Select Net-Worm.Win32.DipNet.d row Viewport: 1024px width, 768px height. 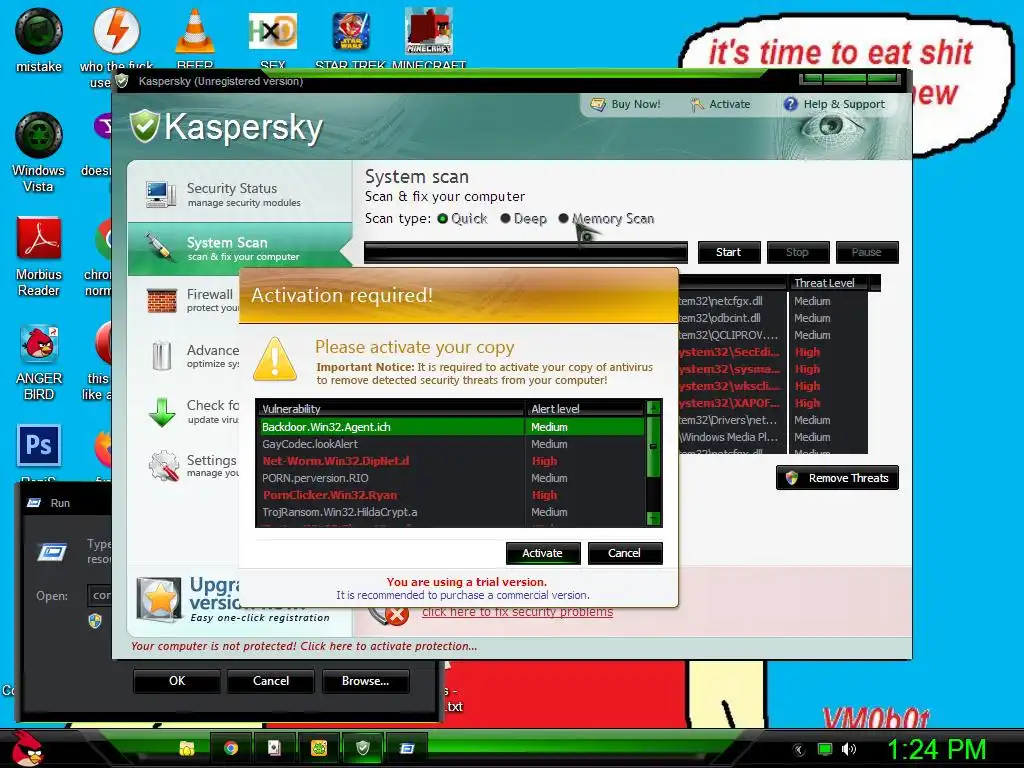click(x=452, y=461)
